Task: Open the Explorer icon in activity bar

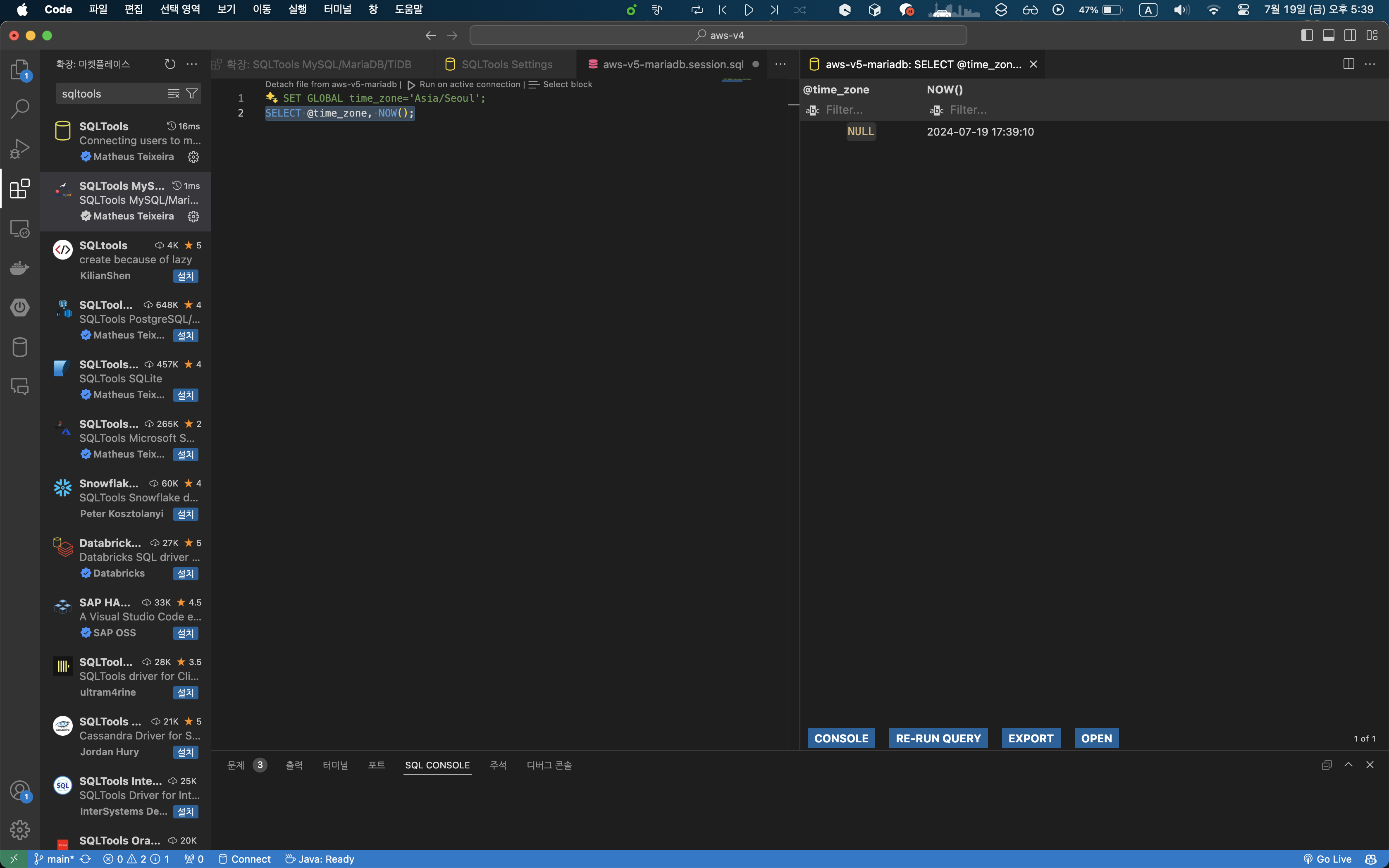Action: tap(19, 69)
